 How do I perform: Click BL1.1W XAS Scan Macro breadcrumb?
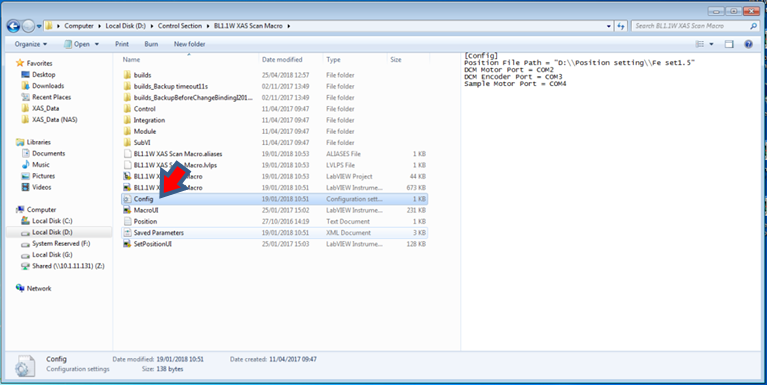(x=248, y=26)
